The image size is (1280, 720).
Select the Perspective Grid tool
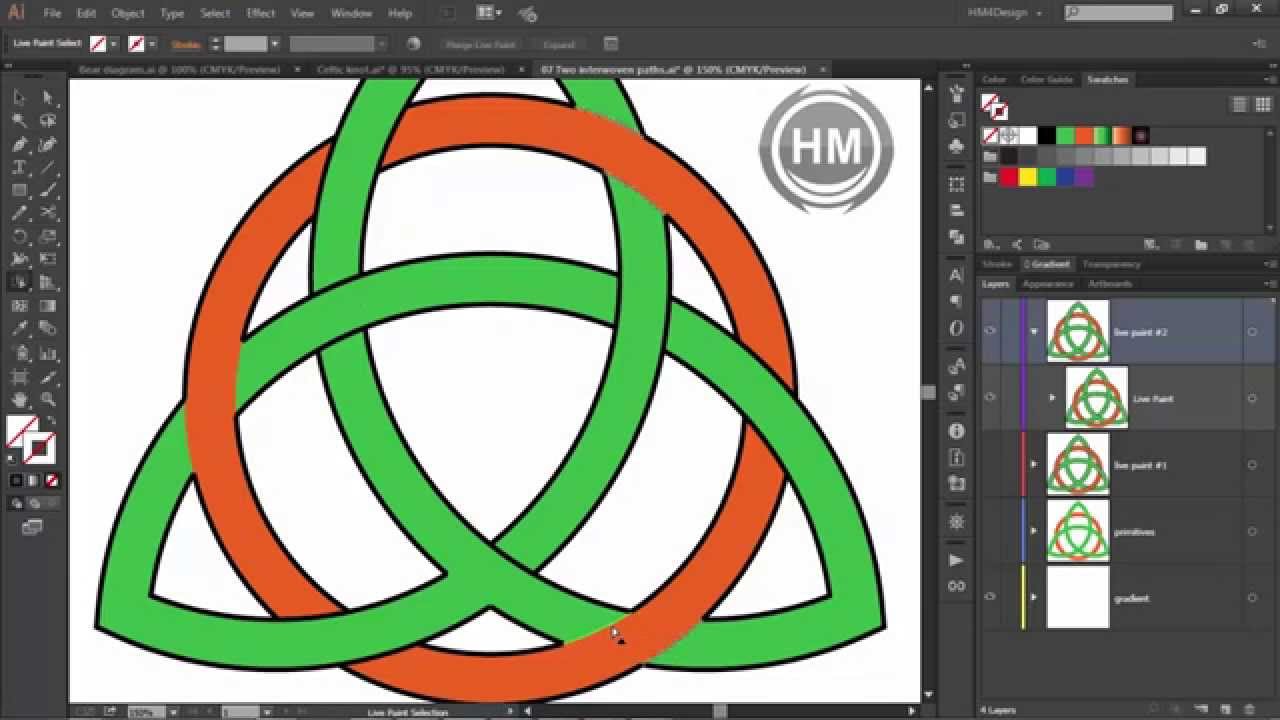pyautogui.click(x=47, y=283)
